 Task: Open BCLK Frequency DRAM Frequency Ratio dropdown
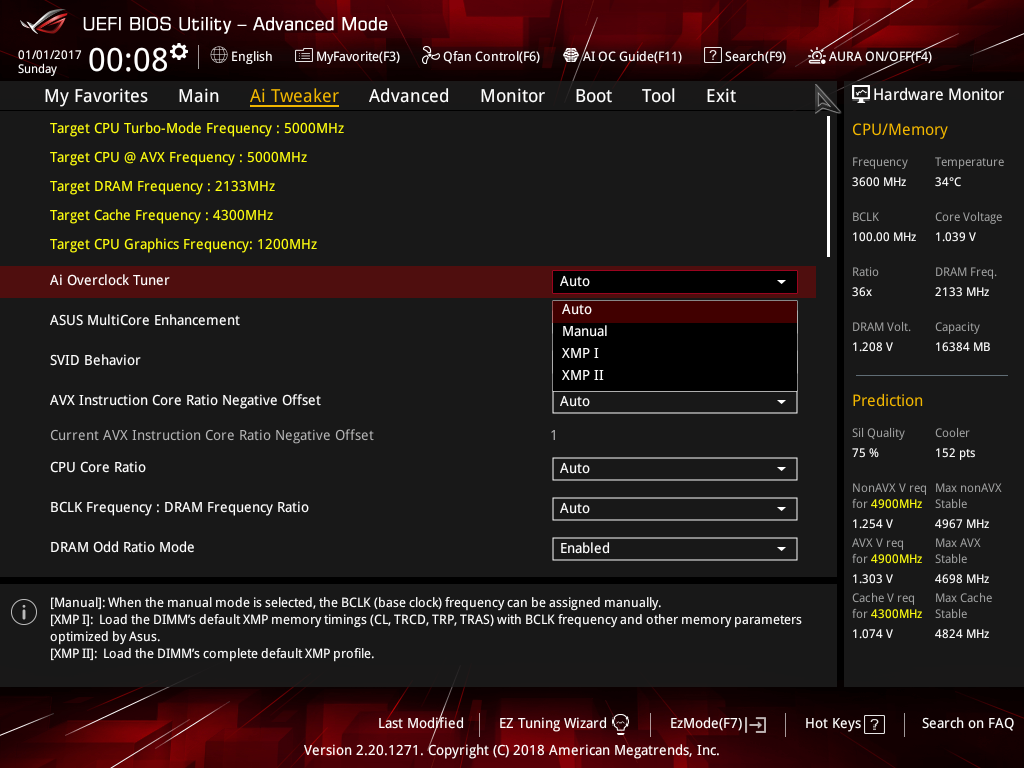(675, 508)
